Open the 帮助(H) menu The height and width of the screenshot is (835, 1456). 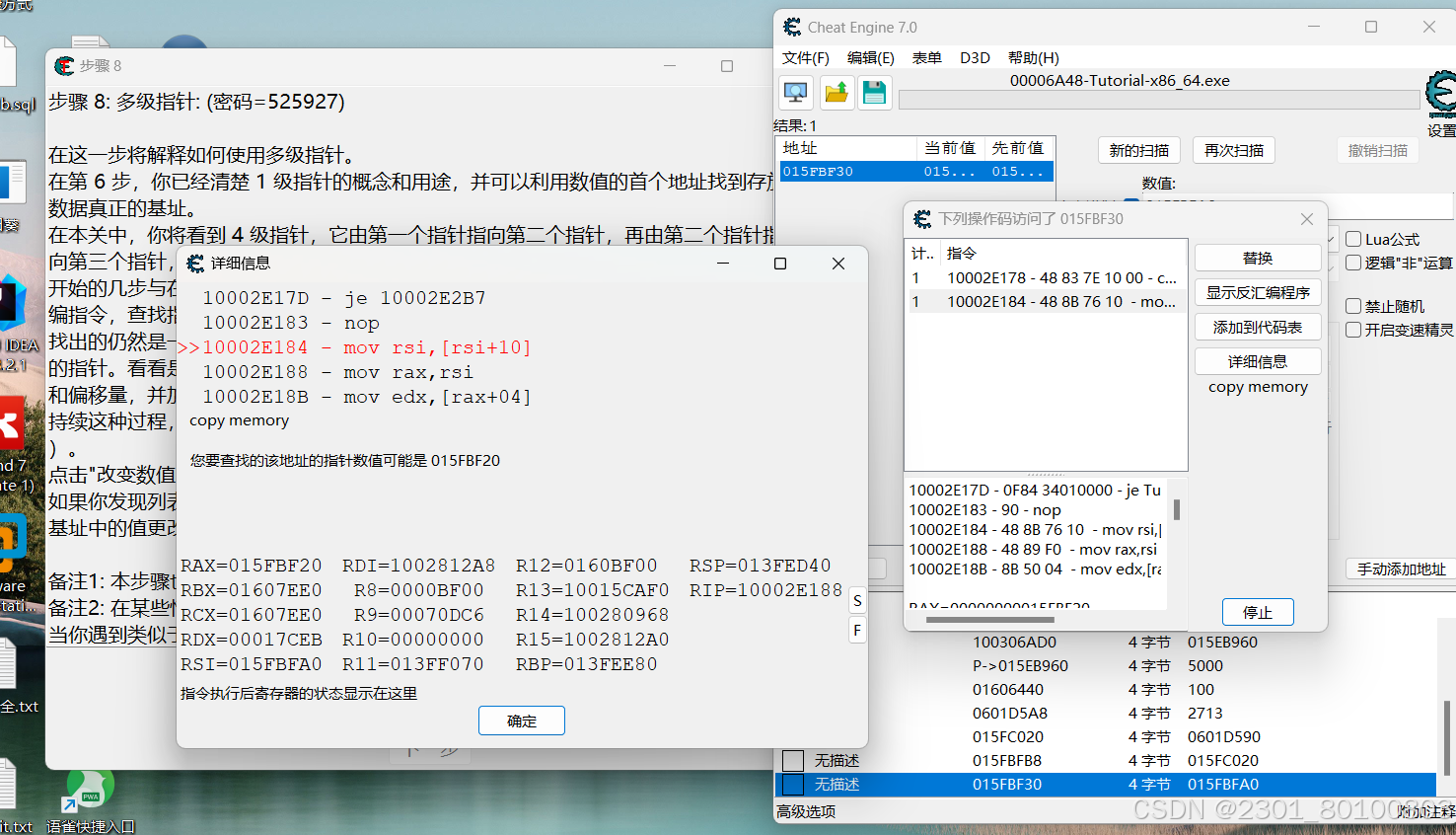(x=1034, y=58)
